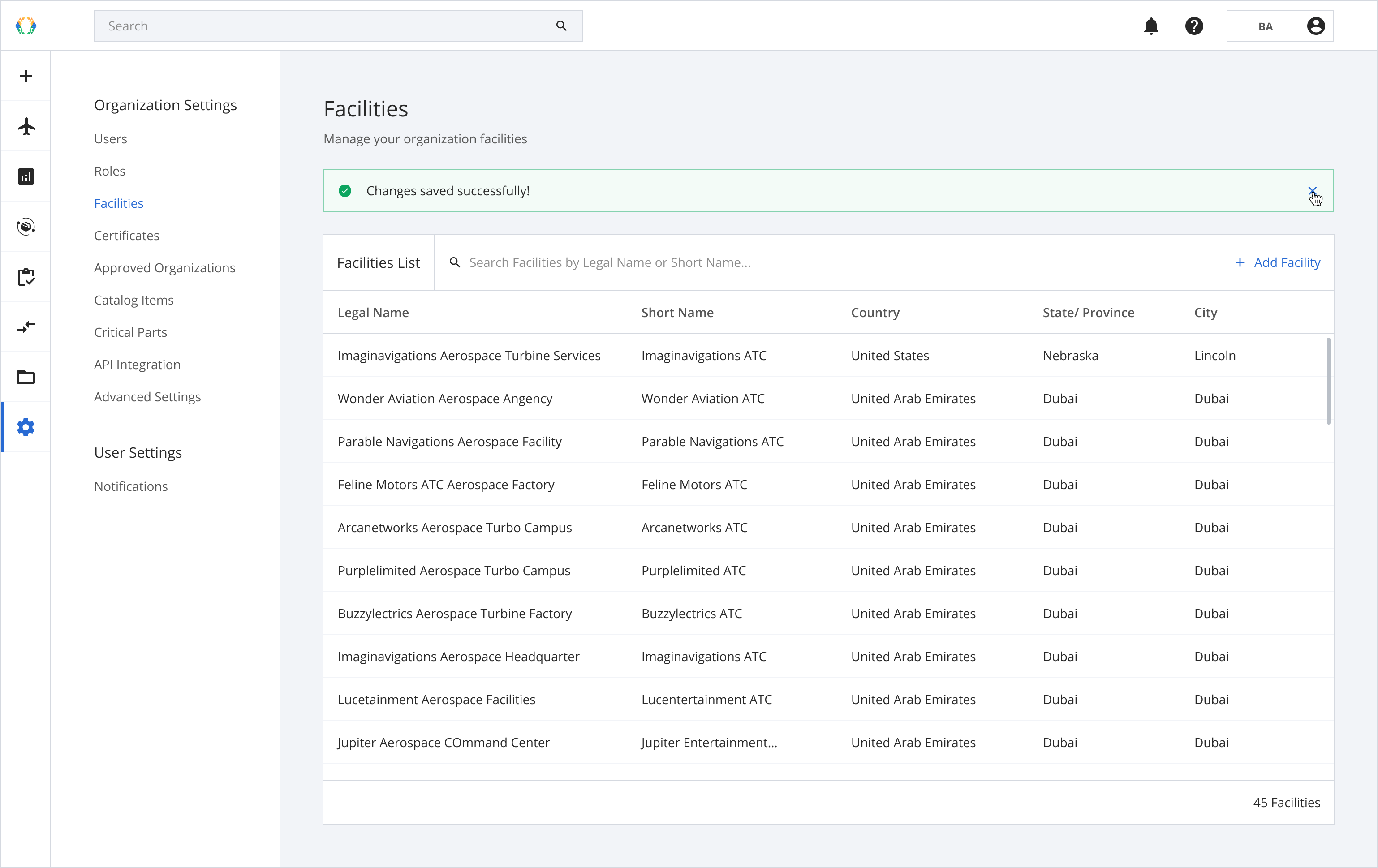This screenshot has height=868, width=1378.
Task: Open Imaginavigations Aerospace Turbine Services row
Action: pyautogui.click(x=829, y=355)
